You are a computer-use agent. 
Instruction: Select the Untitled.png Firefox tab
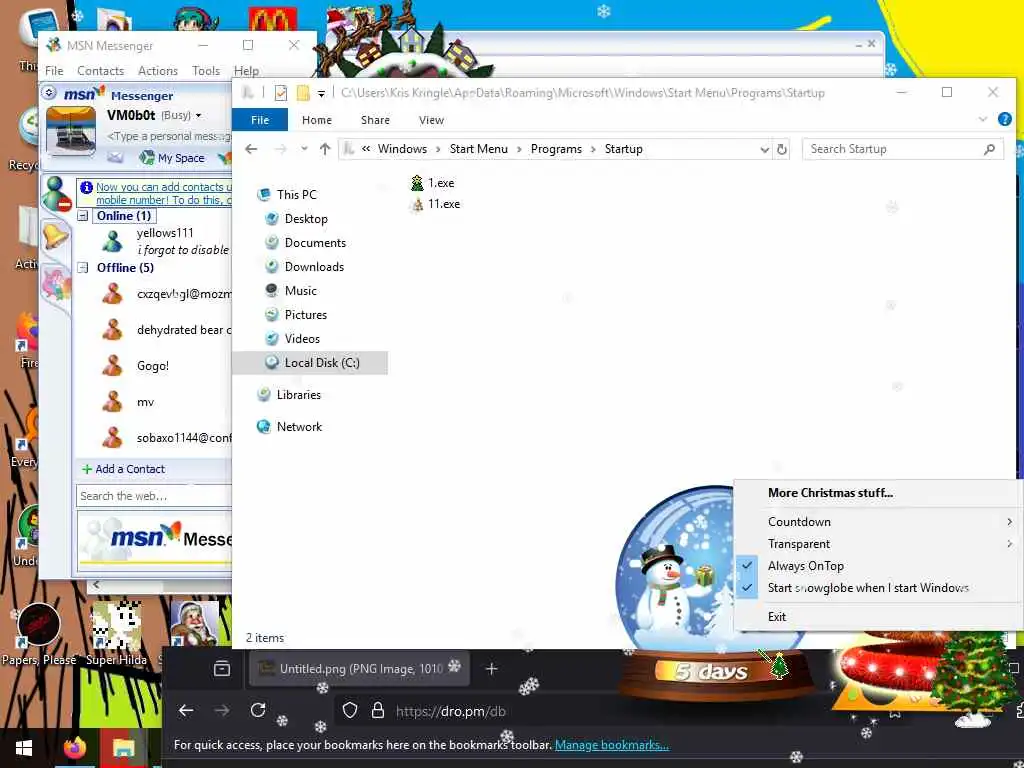coord(359,668)
